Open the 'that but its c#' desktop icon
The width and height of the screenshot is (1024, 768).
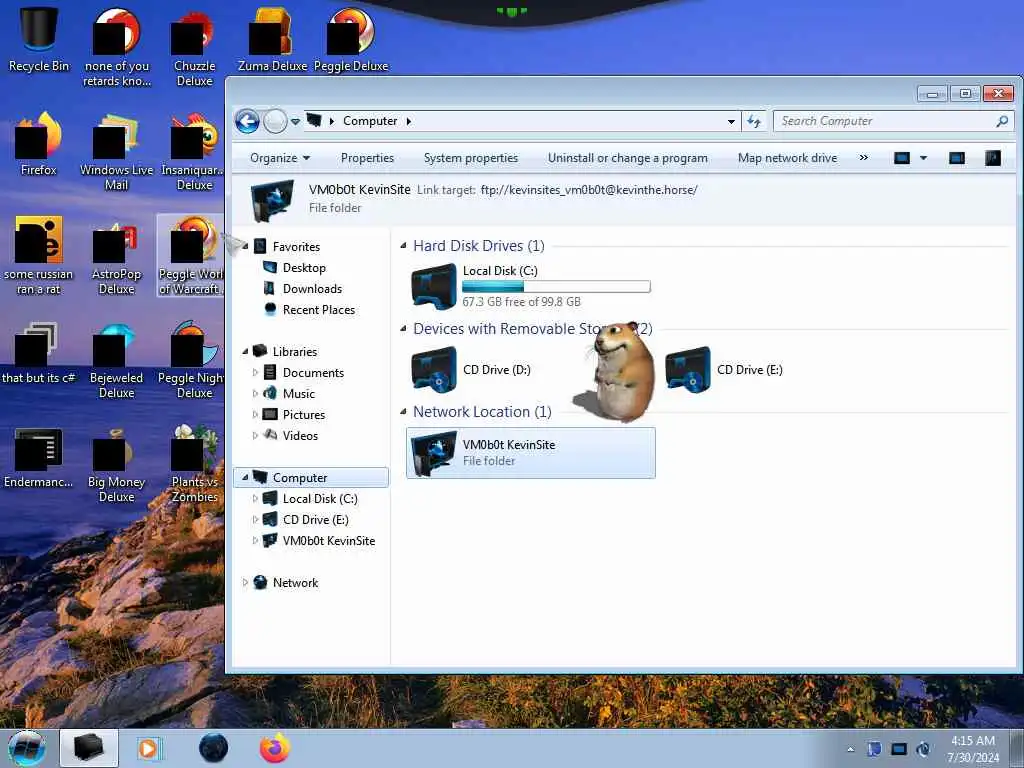[39, 353]
